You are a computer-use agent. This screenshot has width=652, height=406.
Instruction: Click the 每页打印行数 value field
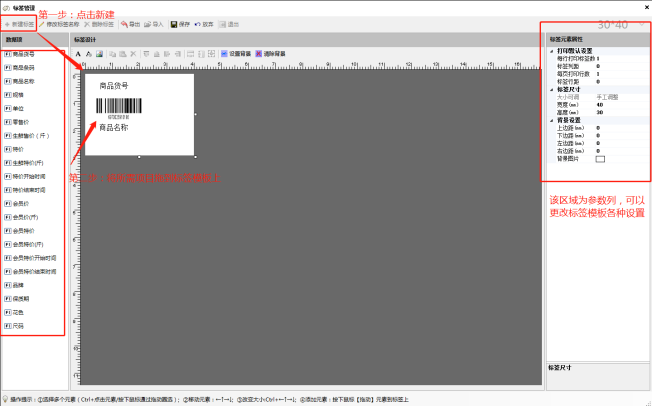tap(622, 74)
